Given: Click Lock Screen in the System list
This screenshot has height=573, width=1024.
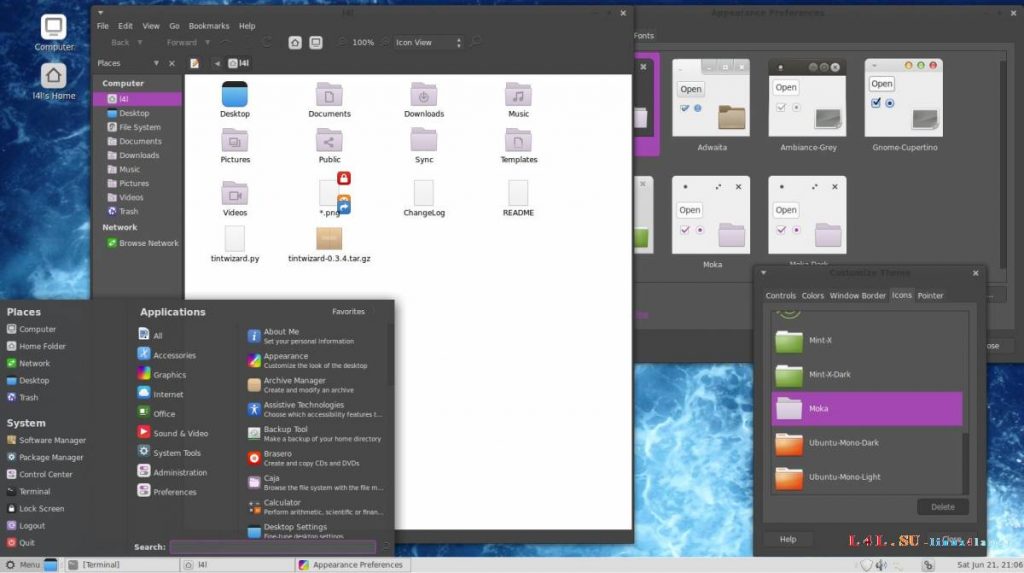Looking at the screenshot, I should (35, 508).
